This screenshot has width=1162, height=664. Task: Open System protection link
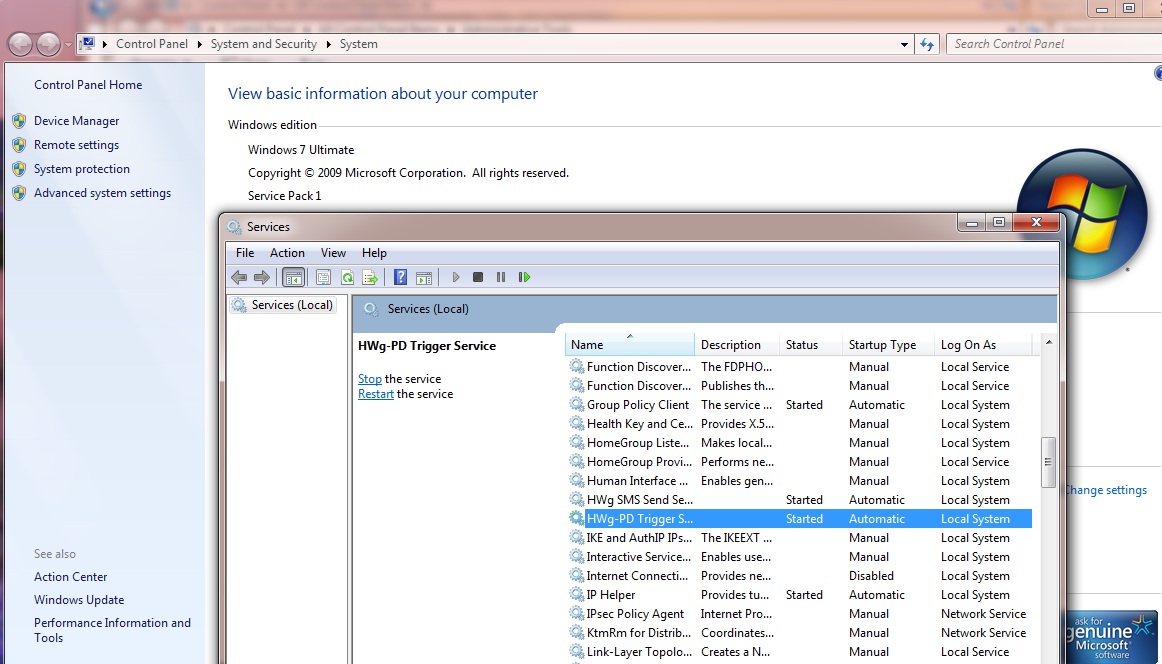pos(82,169)
